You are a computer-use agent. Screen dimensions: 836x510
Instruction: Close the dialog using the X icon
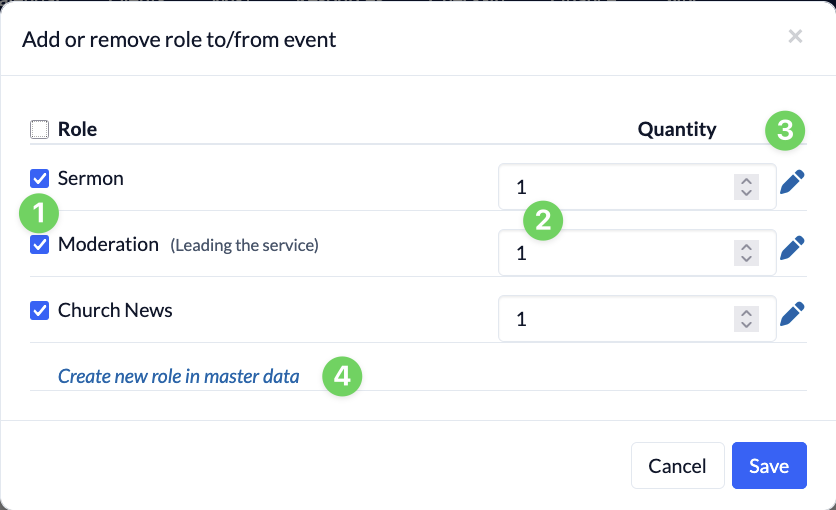[x=795, y=36]
